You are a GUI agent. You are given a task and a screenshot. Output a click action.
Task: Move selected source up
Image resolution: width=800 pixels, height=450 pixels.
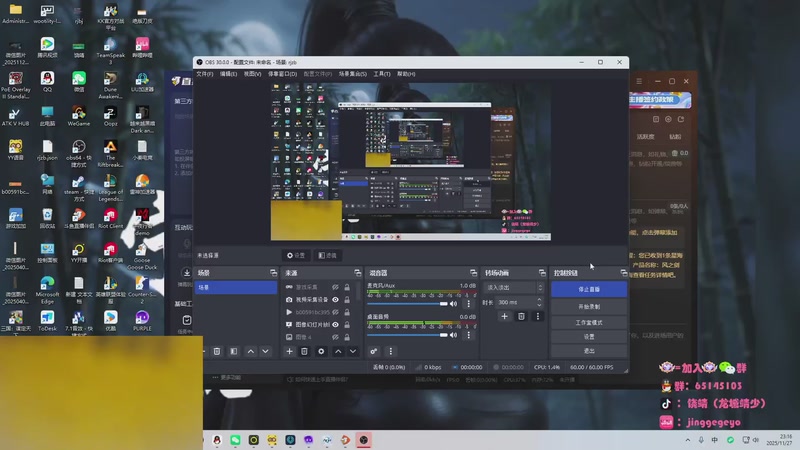(x=338, y=352)
